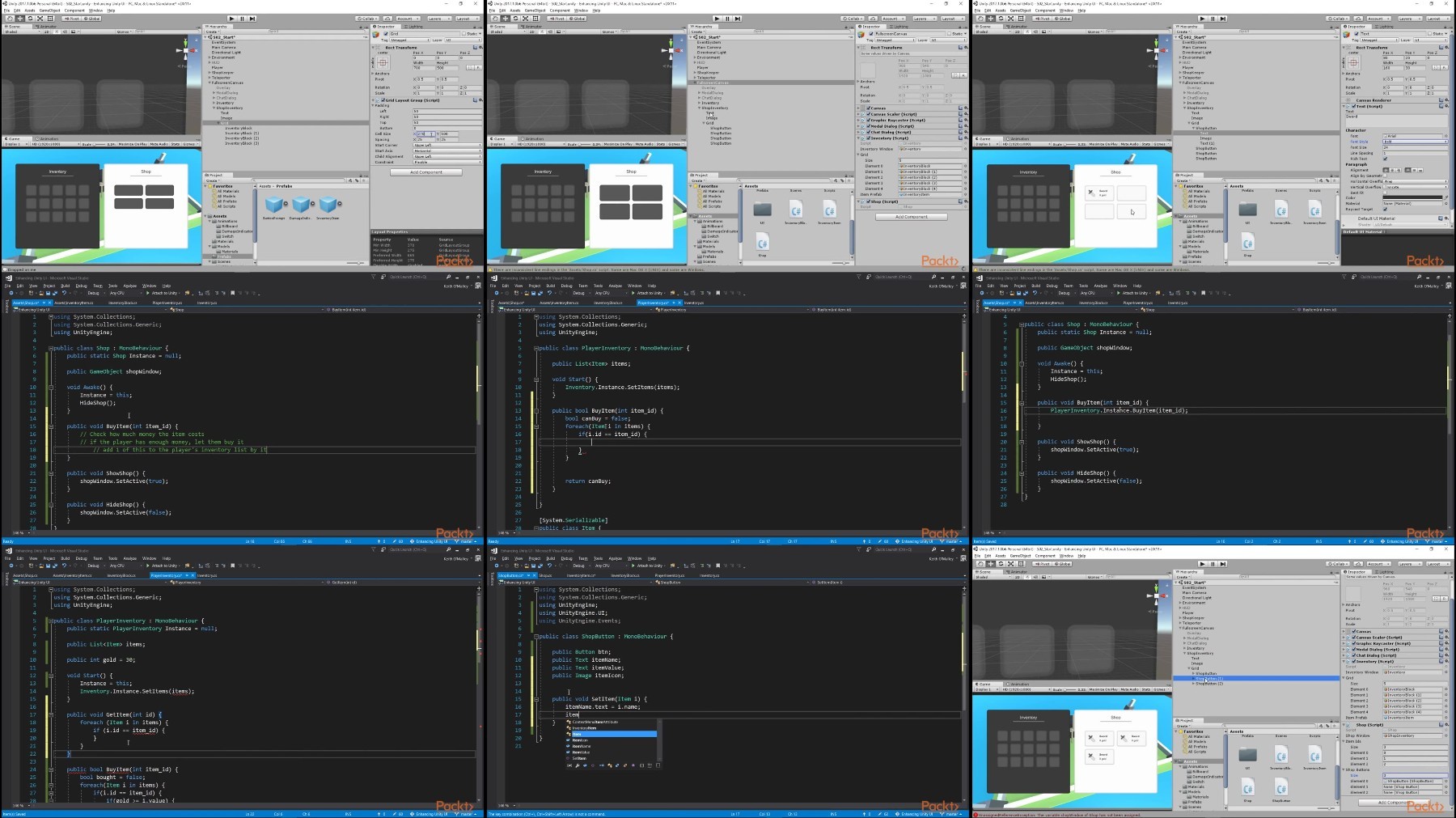Toggle Mute Audio in Unity window inspecting Grid
Screen dimensions: 1456x818
(x=159, y=144)
